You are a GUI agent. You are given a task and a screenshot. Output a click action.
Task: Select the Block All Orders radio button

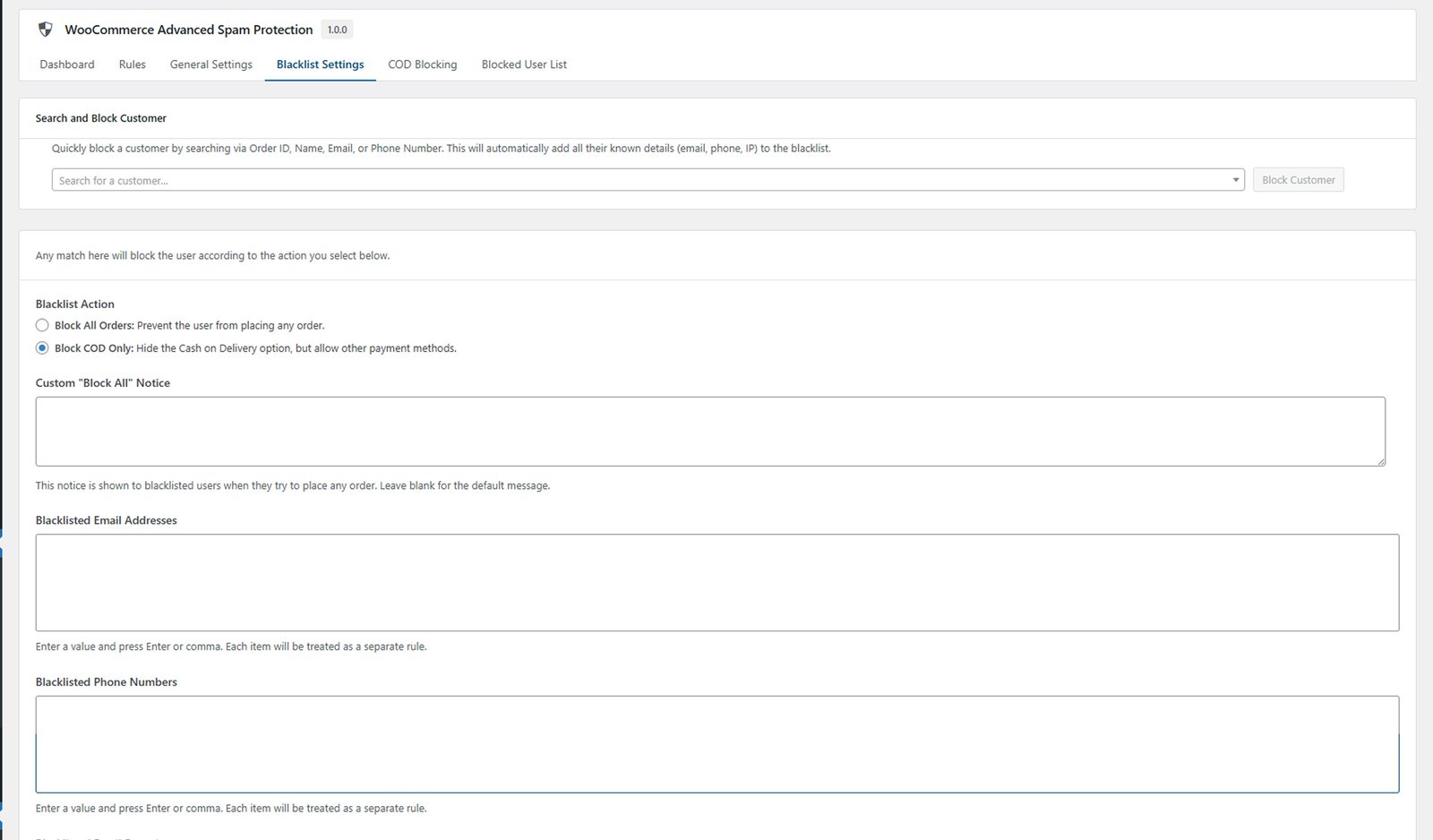click(42, 326)
